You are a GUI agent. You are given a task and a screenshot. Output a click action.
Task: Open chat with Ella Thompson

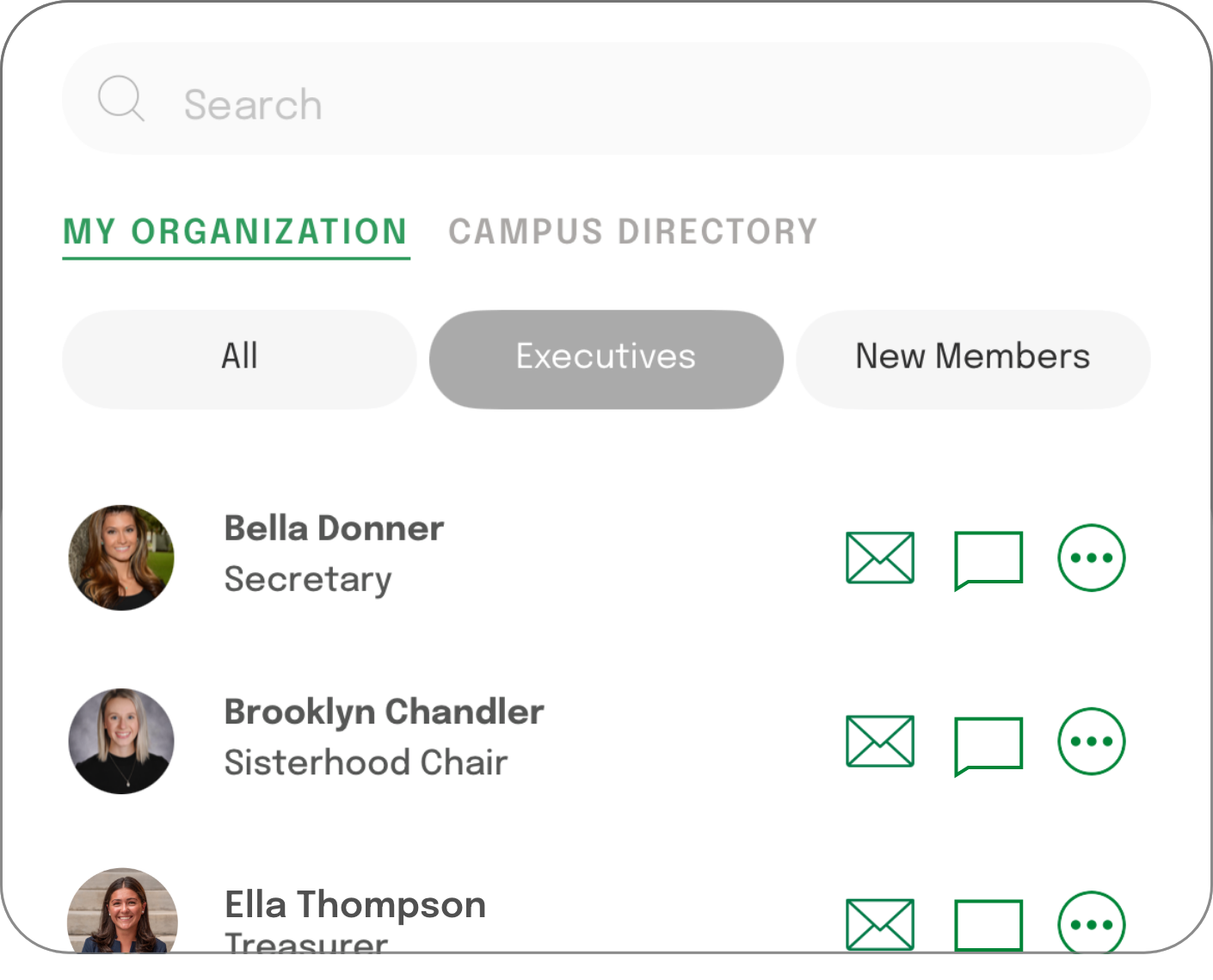[988, 925]
